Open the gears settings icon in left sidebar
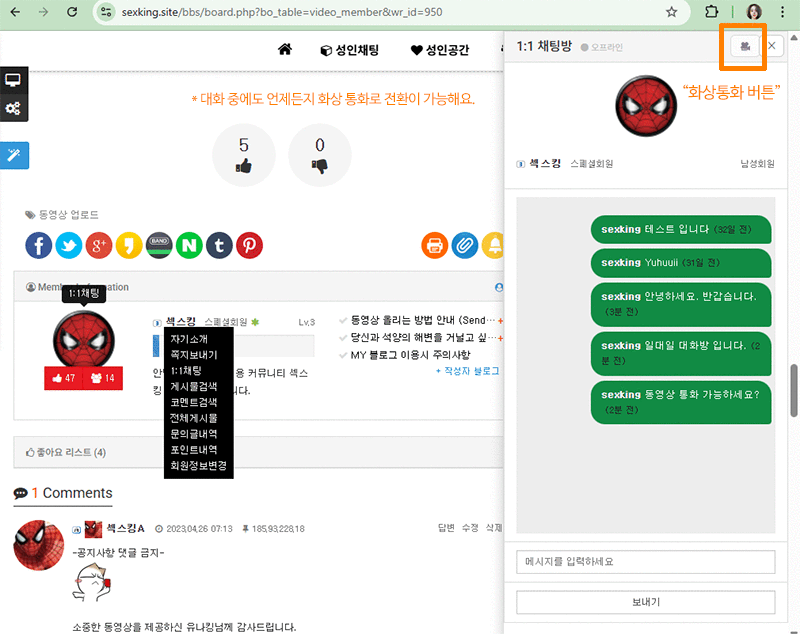The width and height of the screenshot is (800, 634). click(x=14, y=108)
